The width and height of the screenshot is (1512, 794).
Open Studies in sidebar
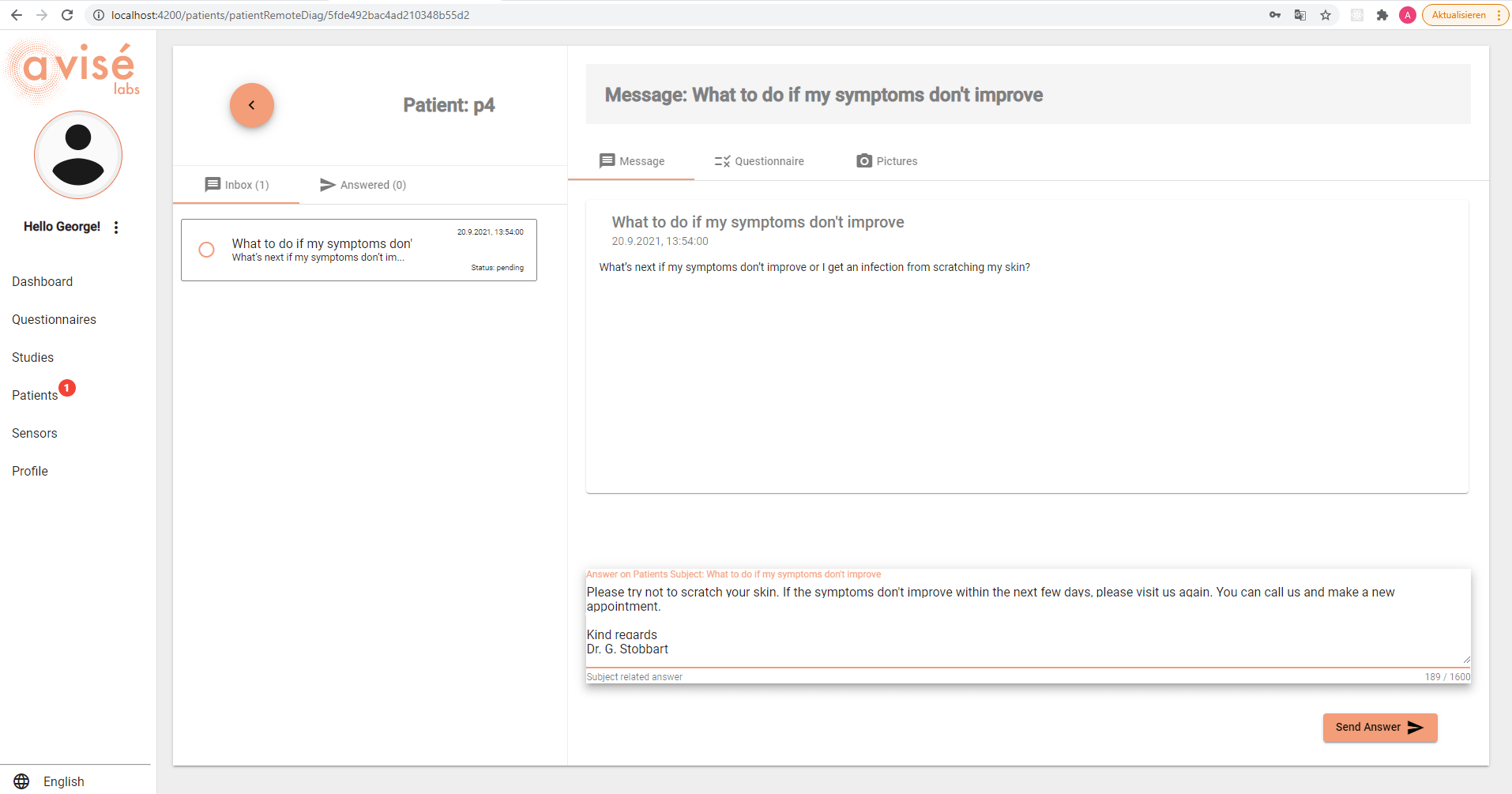(33, 358)
